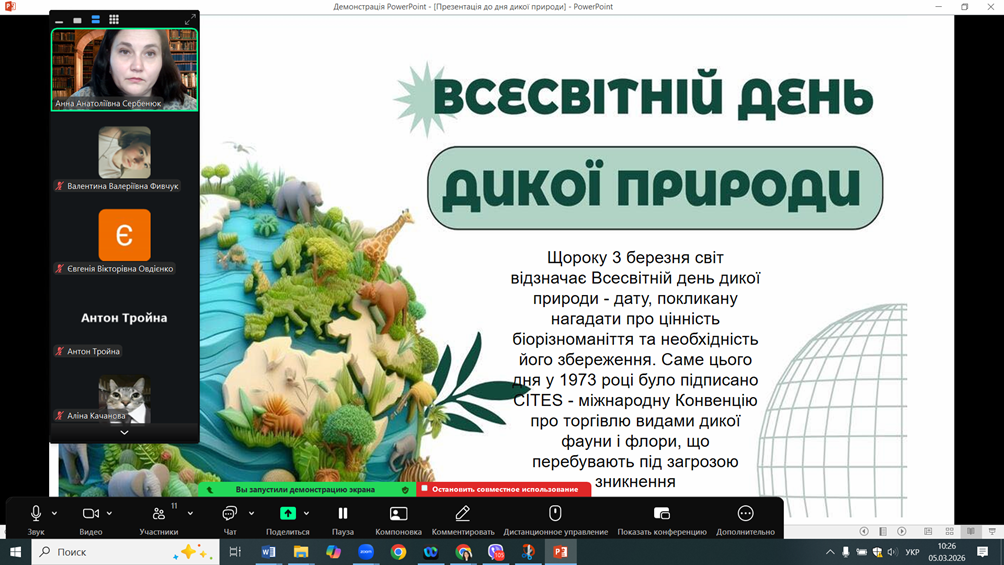
Task: Open audio options arrow next to Звук
Action: tap(54, 513)
